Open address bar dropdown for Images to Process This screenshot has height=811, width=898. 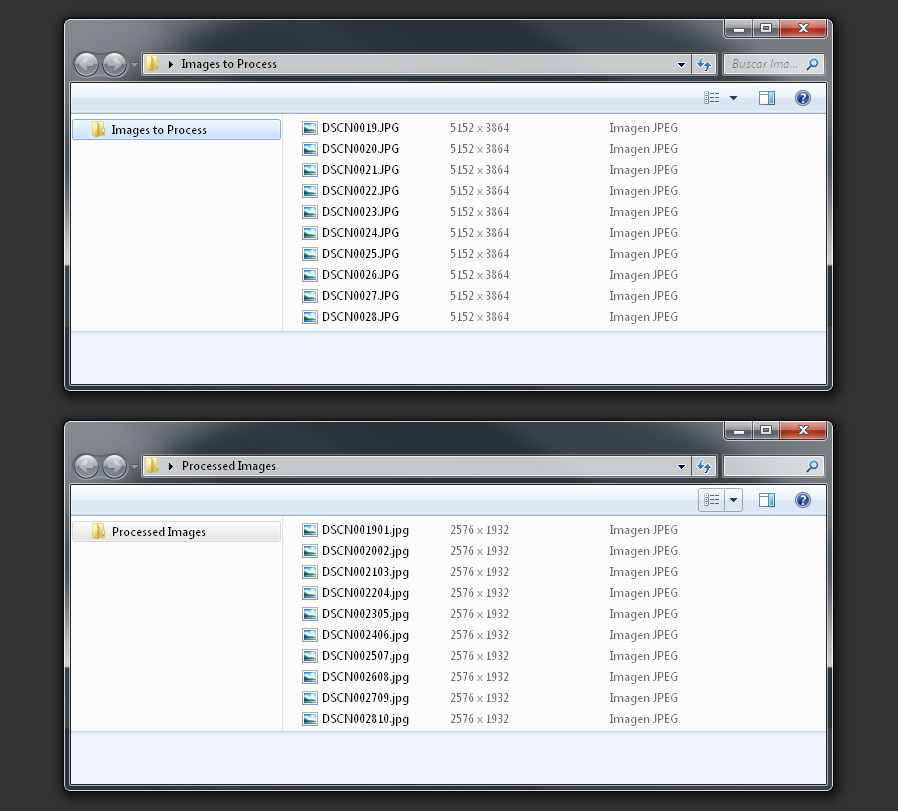(x=682, y=64)
